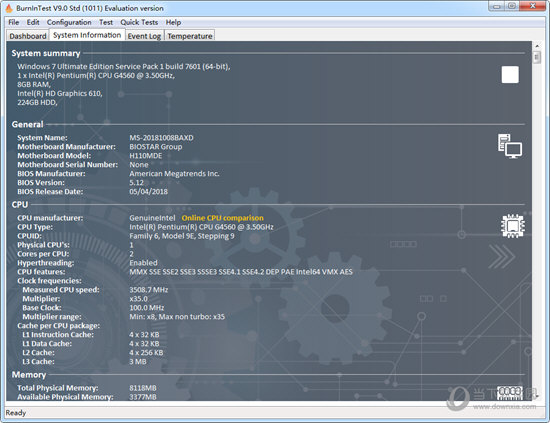The image size is (550, 423).
Task: Click the System summary heading
Action: click(46, 53)
